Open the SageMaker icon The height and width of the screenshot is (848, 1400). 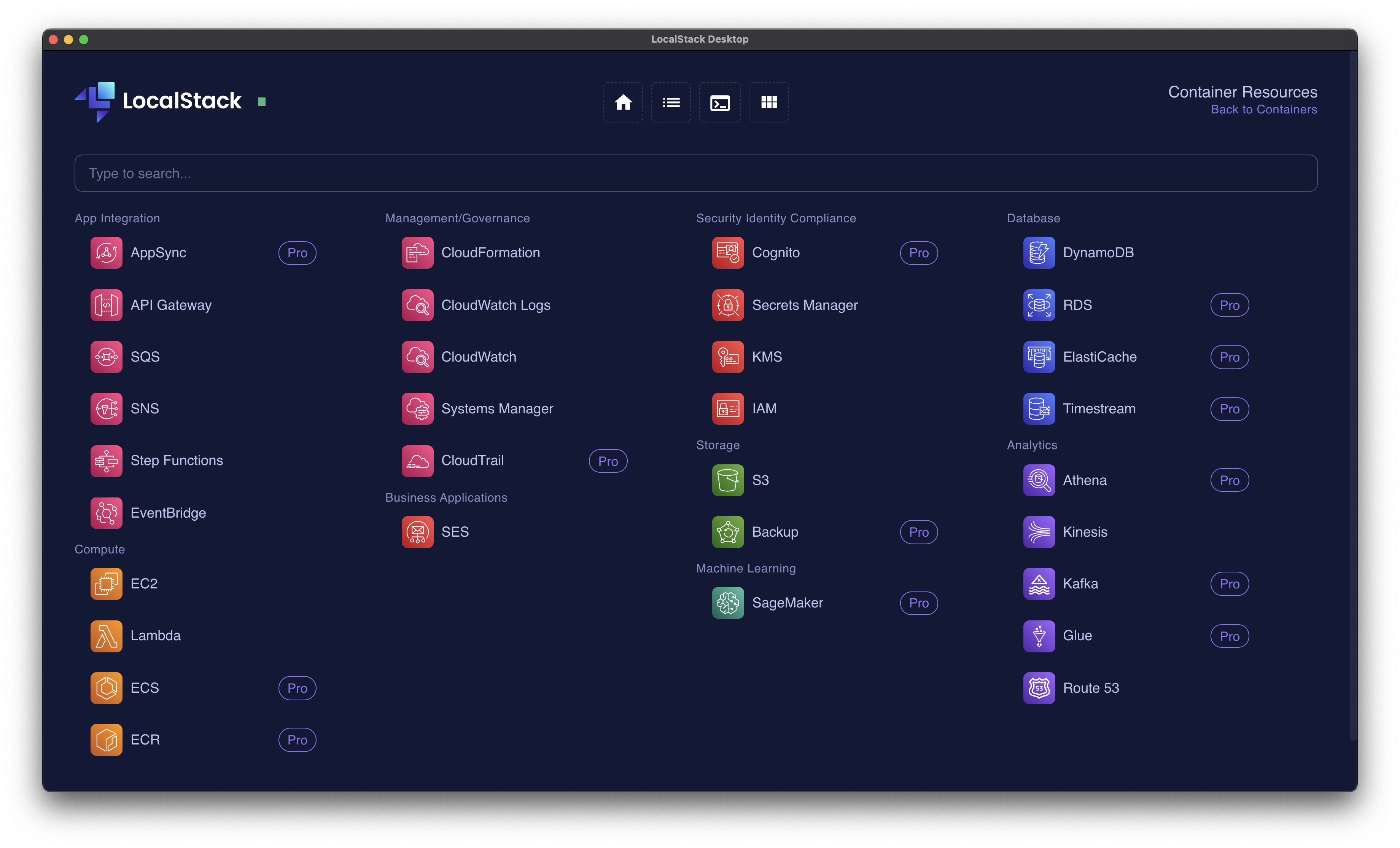(728, 603)
